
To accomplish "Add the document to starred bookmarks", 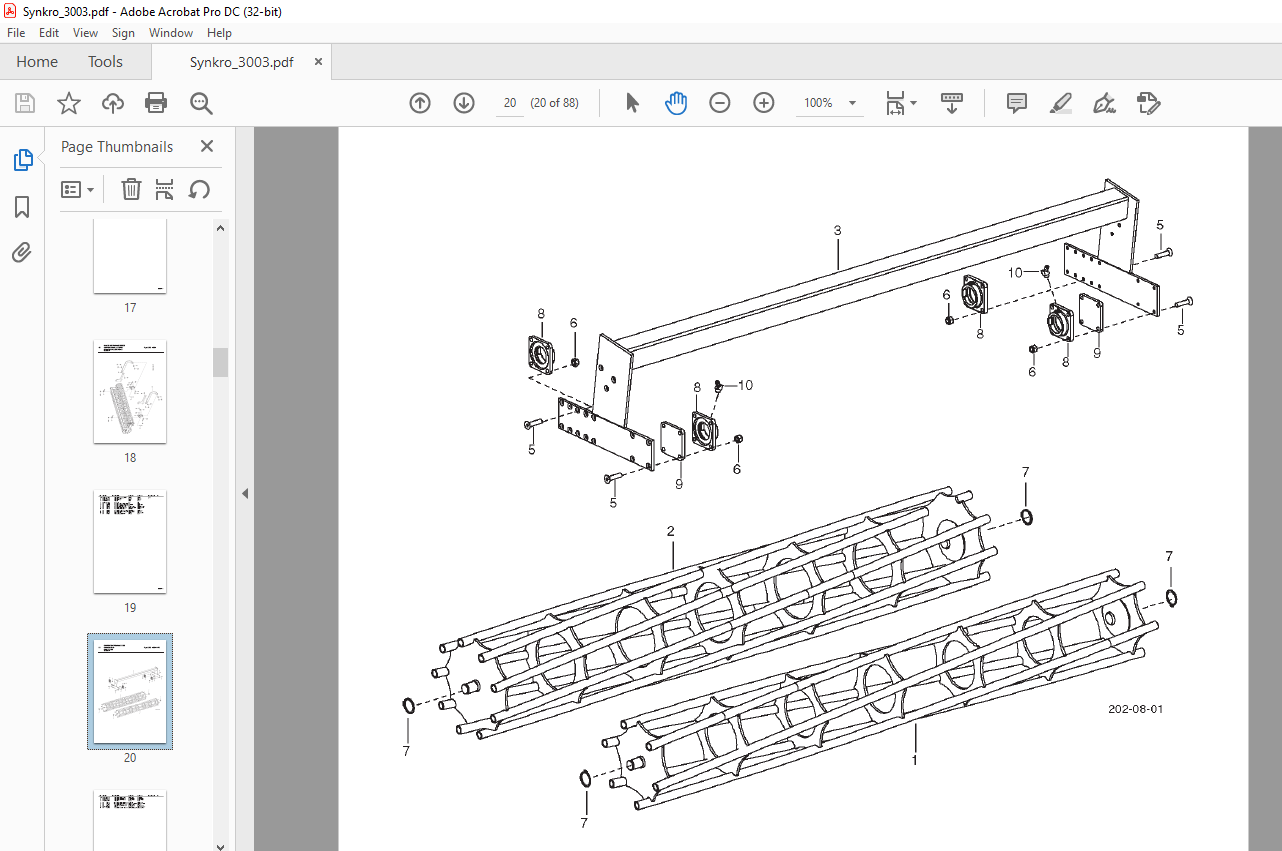I will (x=68, y=103).
